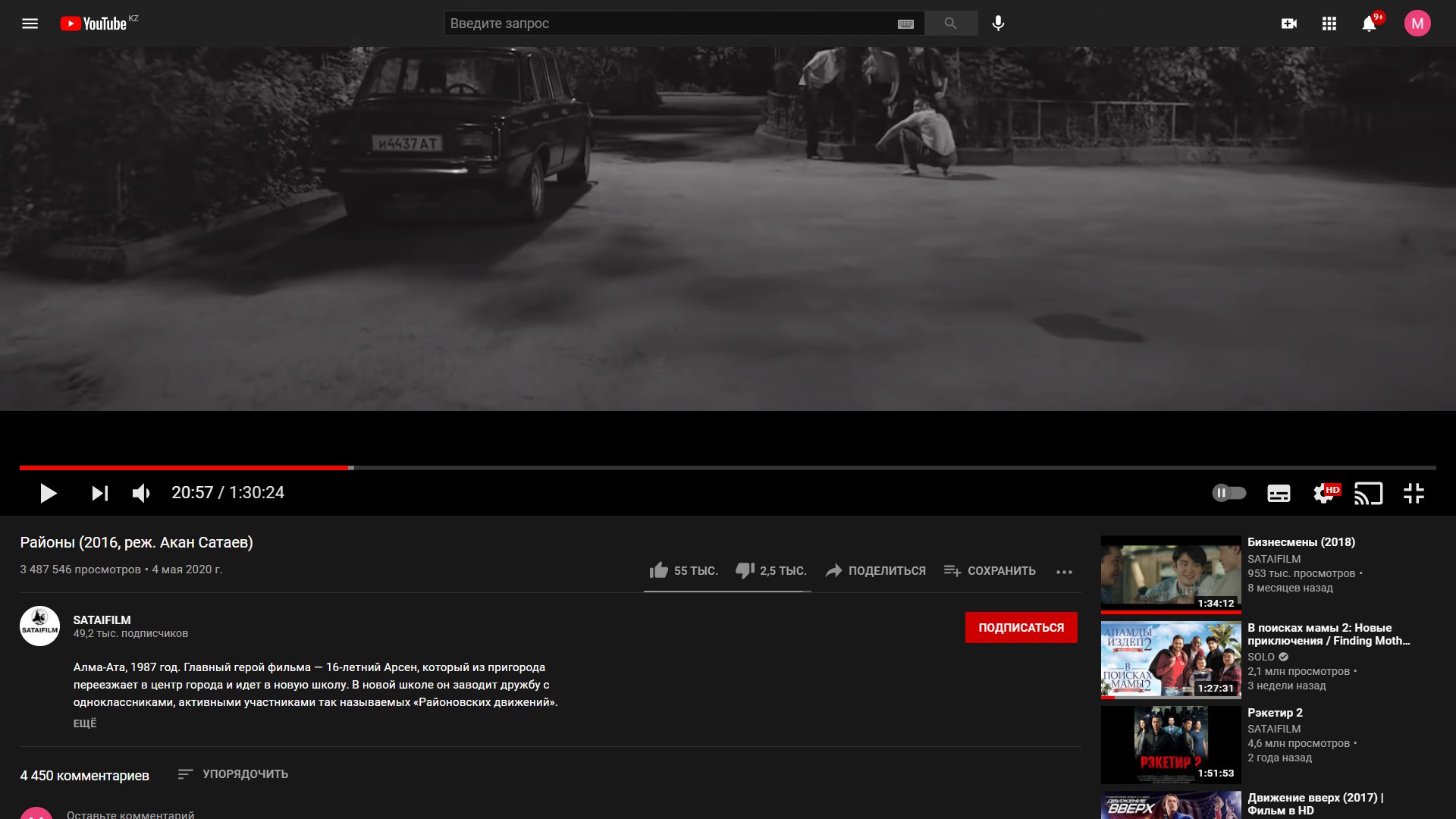The image size is (1456, 819).
Task: Seek along the red video progress bar
Action: coord(728,468)
